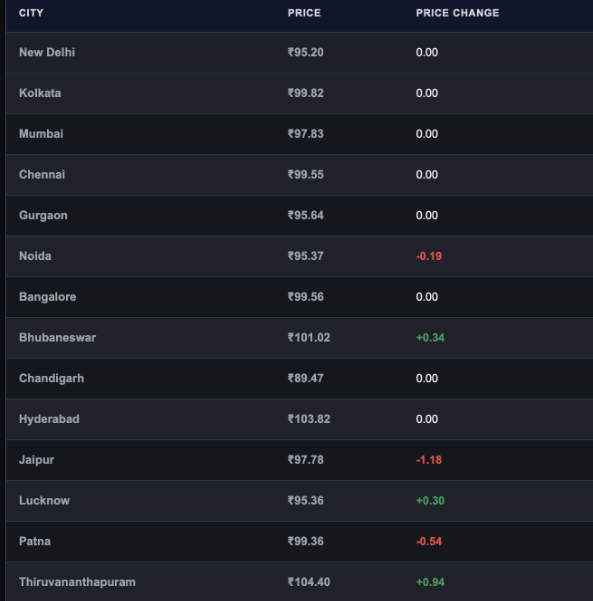Select the New Delhi row
This screenshot has width=593, height=601.
(x=299, y=53)
